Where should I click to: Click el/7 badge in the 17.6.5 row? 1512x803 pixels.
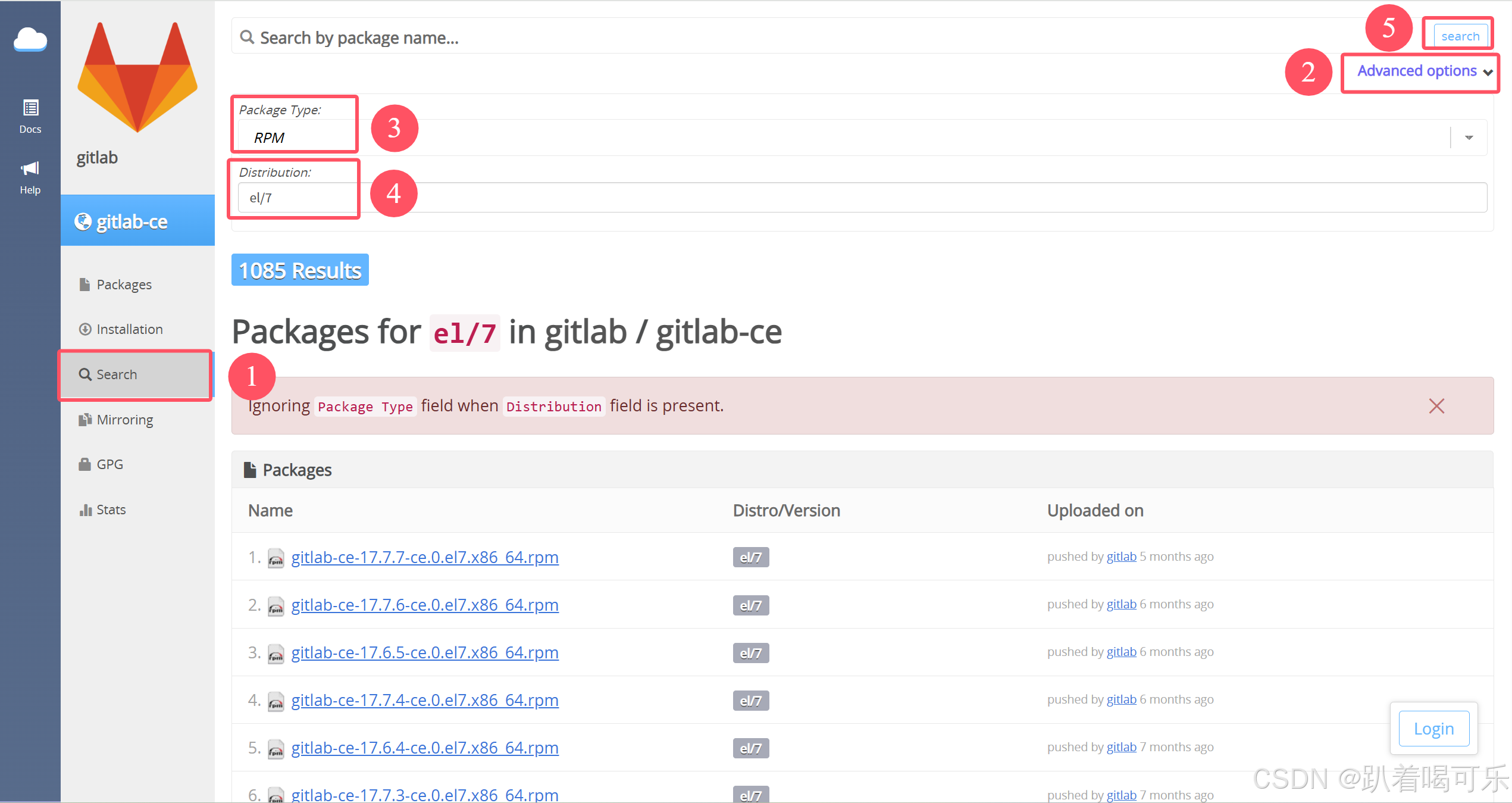(750, 653)
